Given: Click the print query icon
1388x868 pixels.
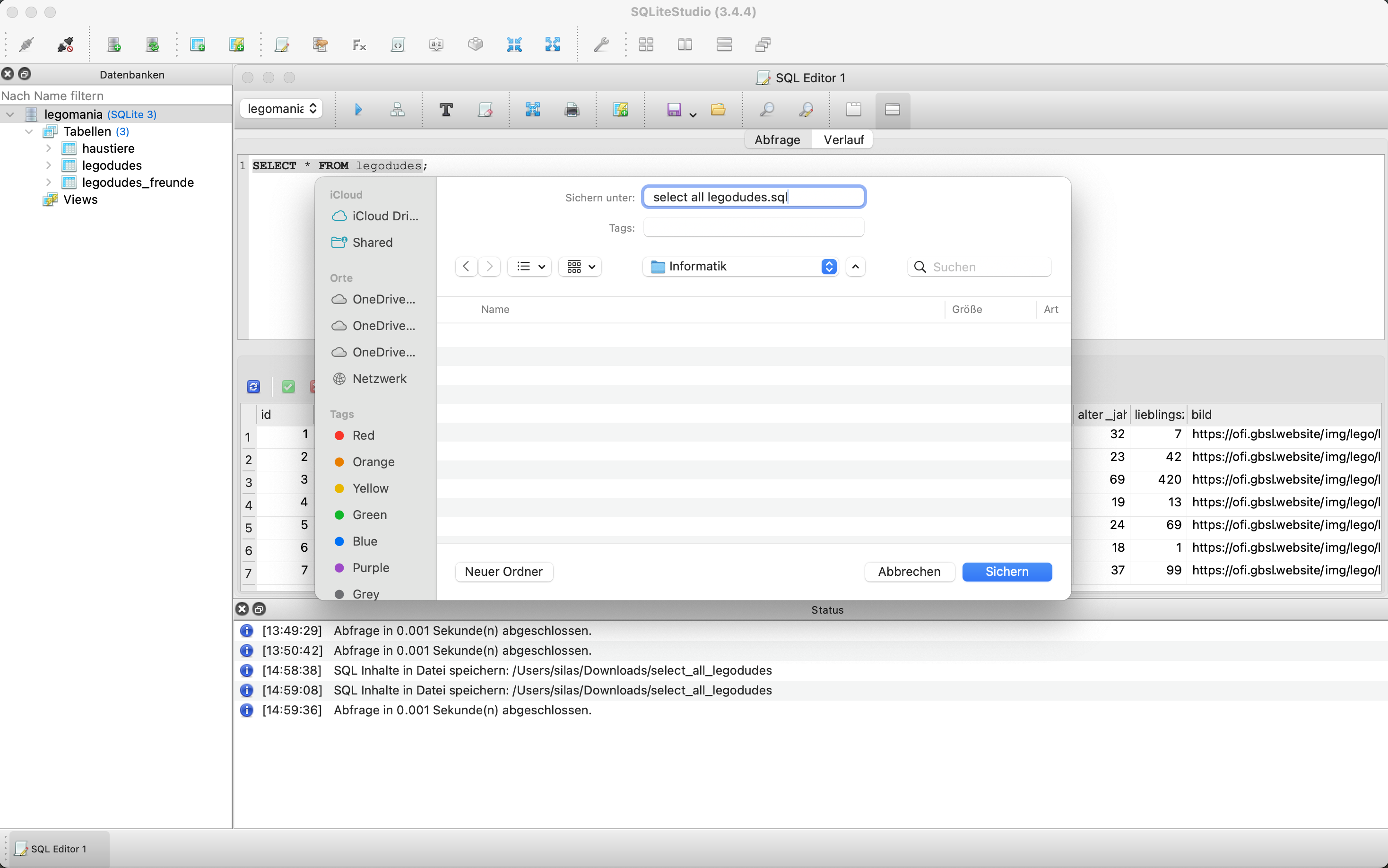Looking at the screenshot, I should click(572, 109).
